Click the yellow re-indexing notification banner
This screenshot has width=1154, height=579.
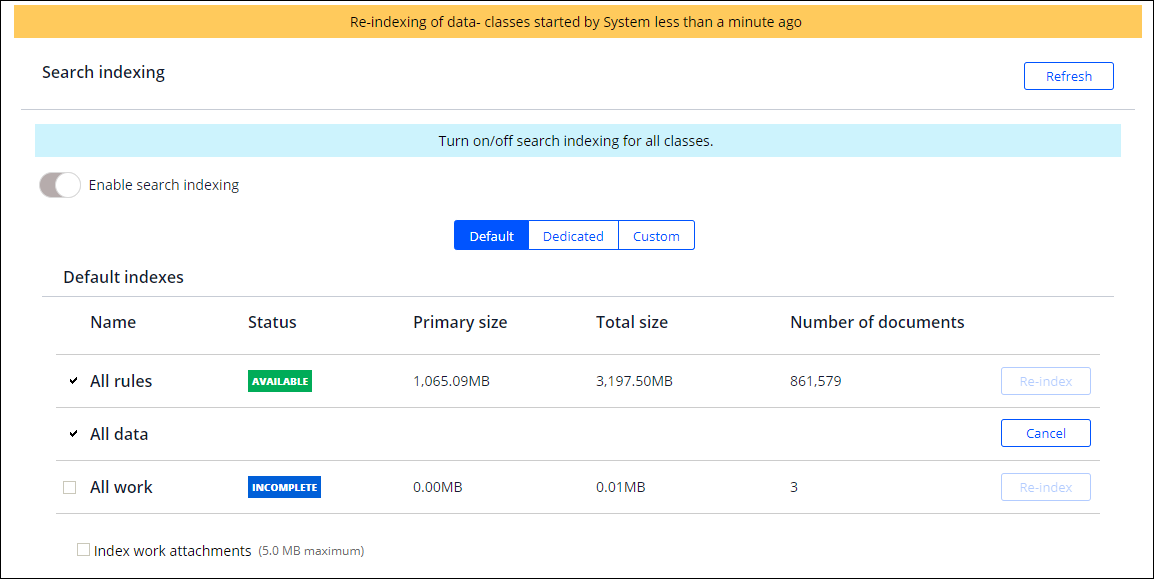point(577,22)
